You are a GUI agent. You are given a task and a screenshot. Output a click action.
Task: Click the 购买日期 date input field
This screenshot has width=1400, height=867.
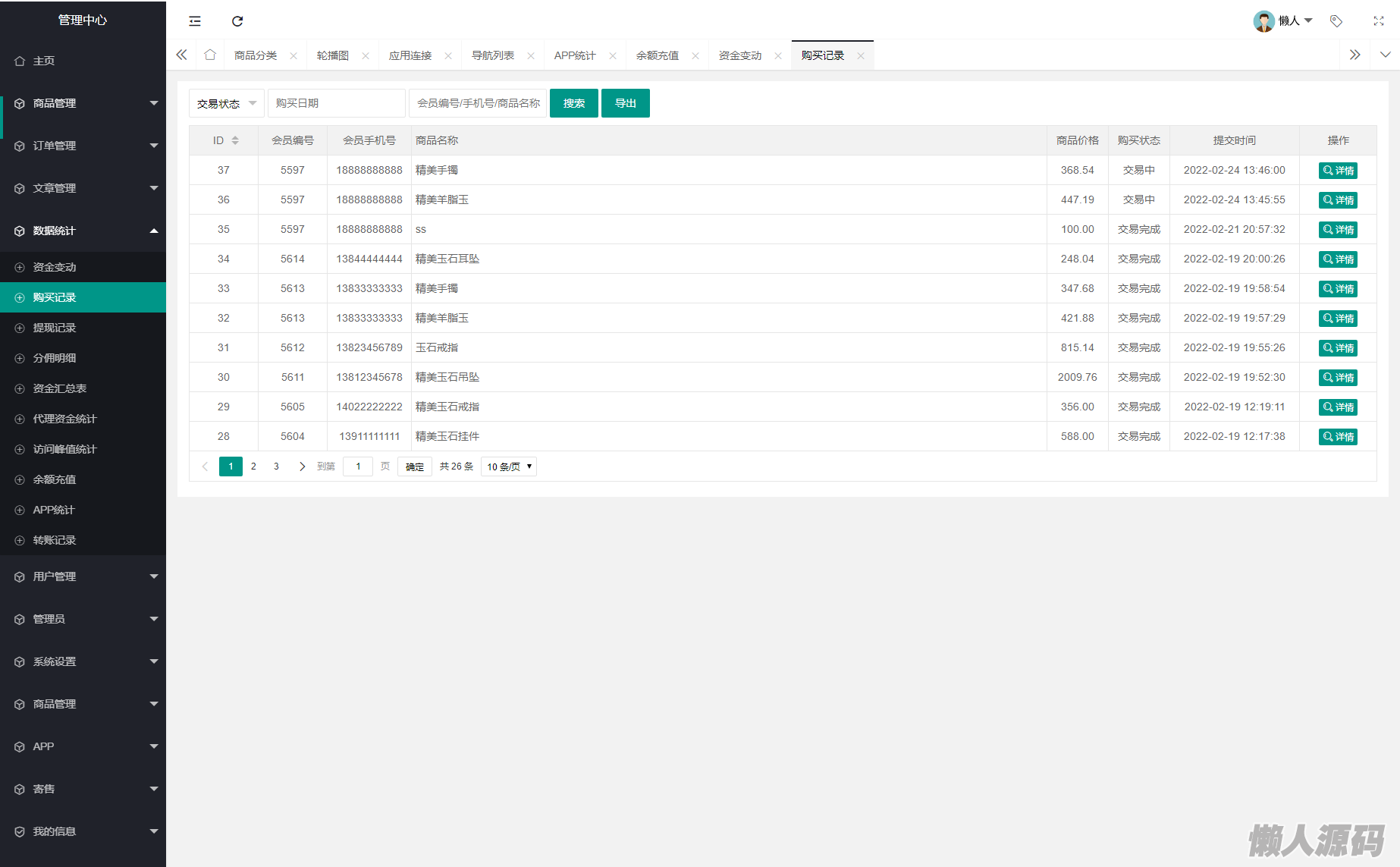pos(336,103)
